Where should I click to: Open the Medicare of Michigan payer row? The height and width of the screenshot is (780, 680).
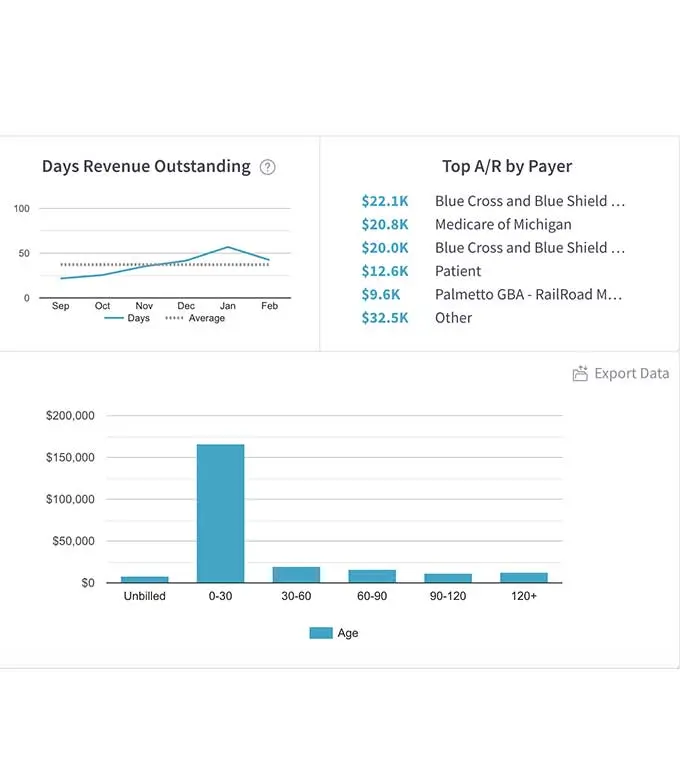(x=503, y=224)
